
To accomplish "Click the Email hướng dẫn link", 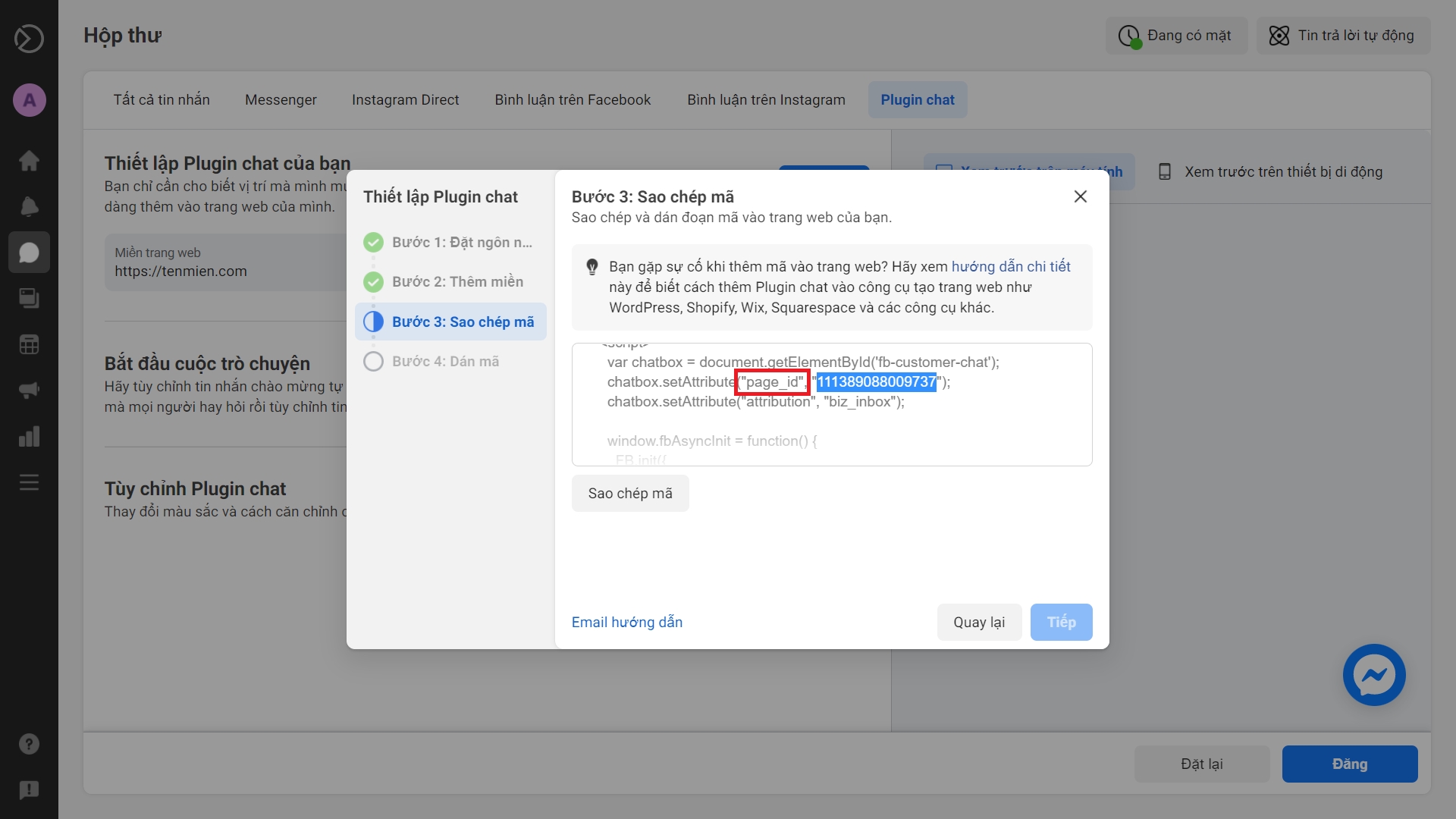I will point(626,623).
